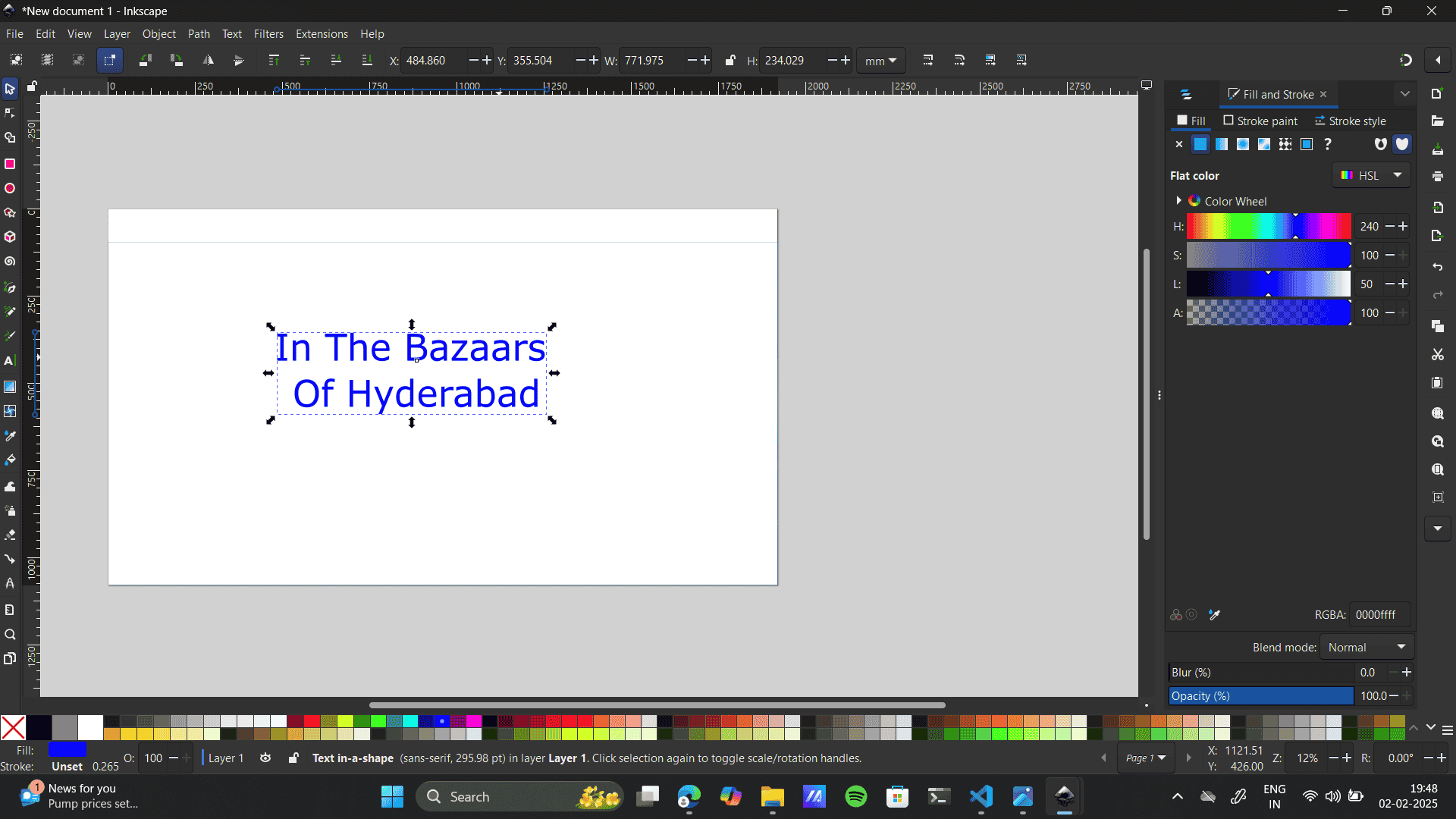Select the Star polygon tool

pyautogui.click(x=10, y=212)
